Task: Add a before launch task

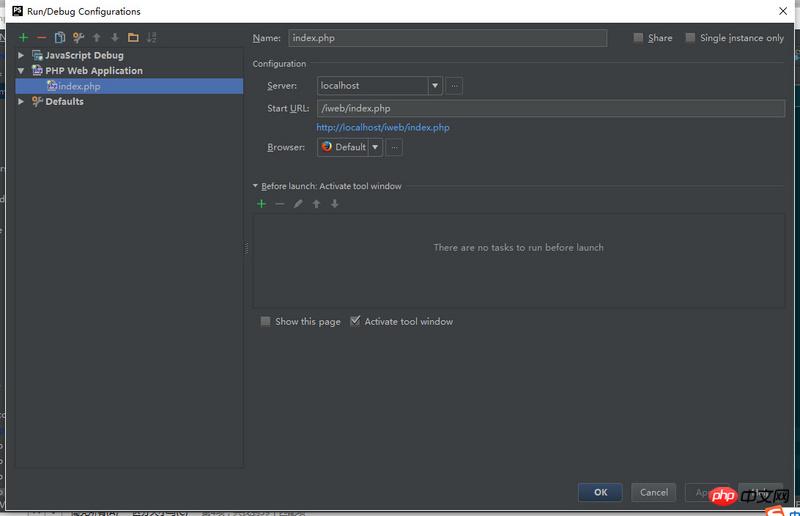Action: (261, 204)
